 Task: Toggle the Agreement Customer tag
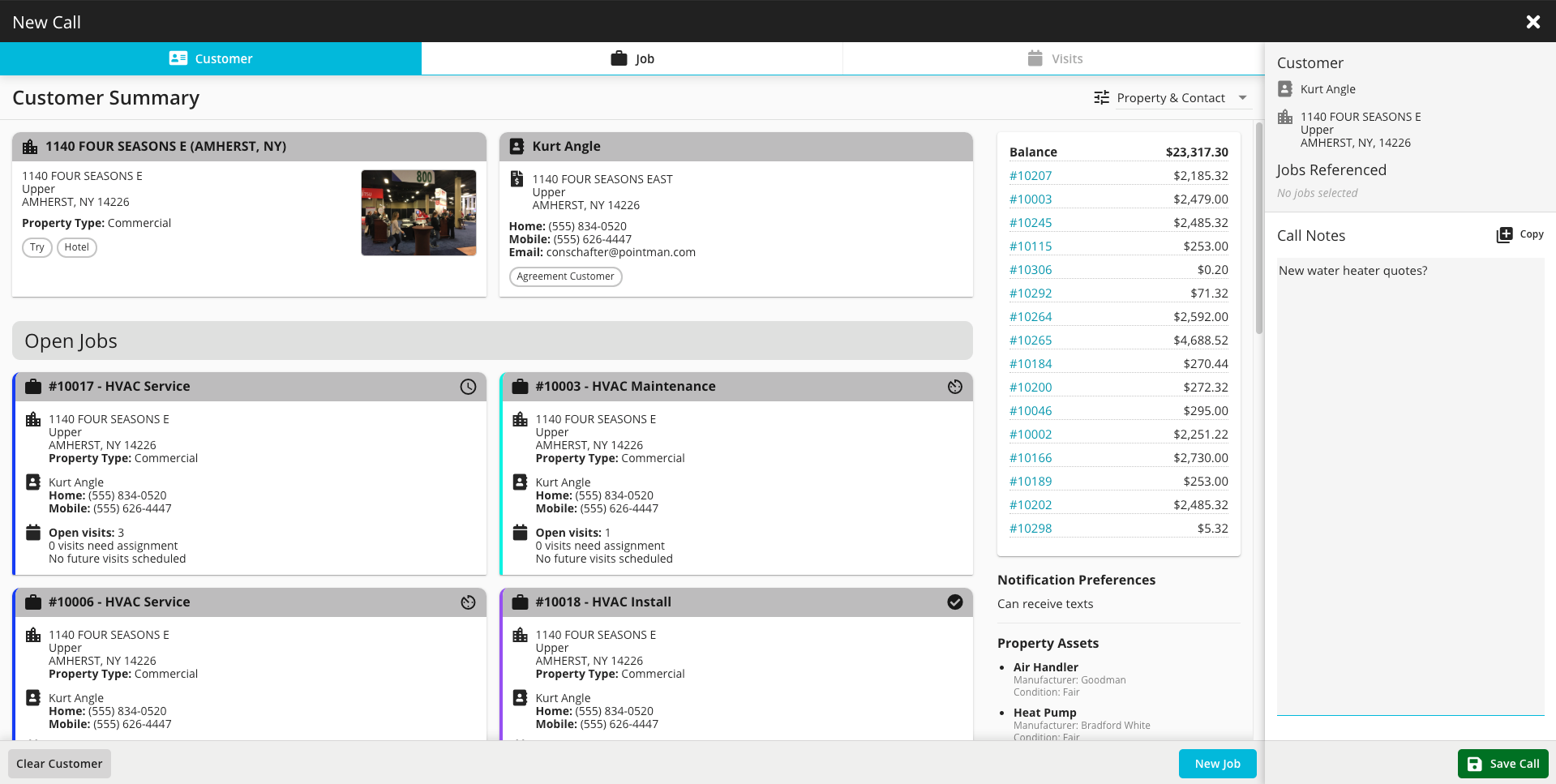pyautogui.click(x=565, y=276)
